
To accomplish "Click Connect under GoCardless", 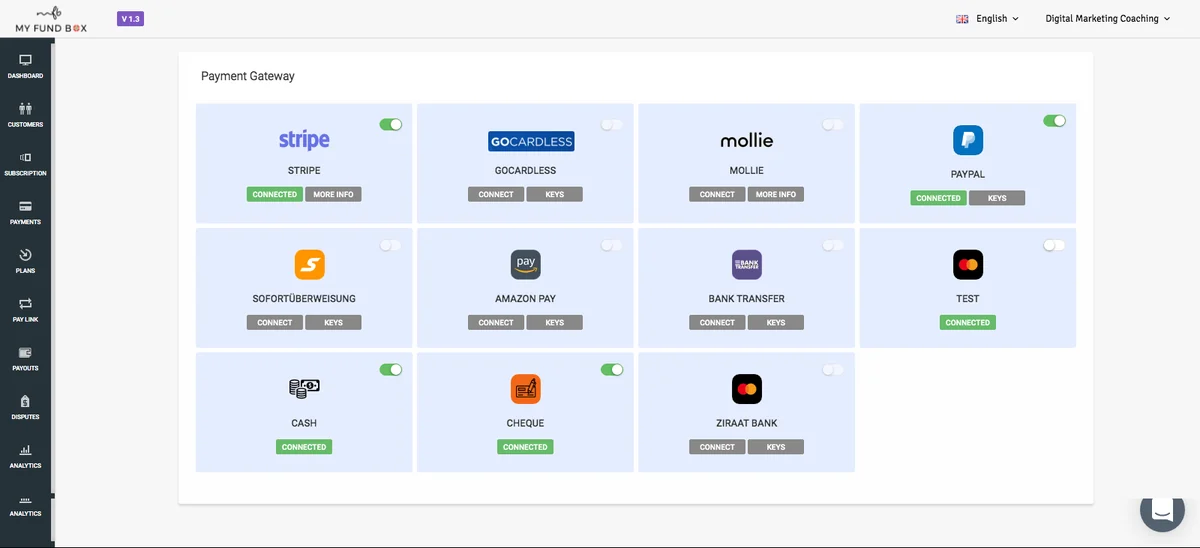I will coord(496,195).
